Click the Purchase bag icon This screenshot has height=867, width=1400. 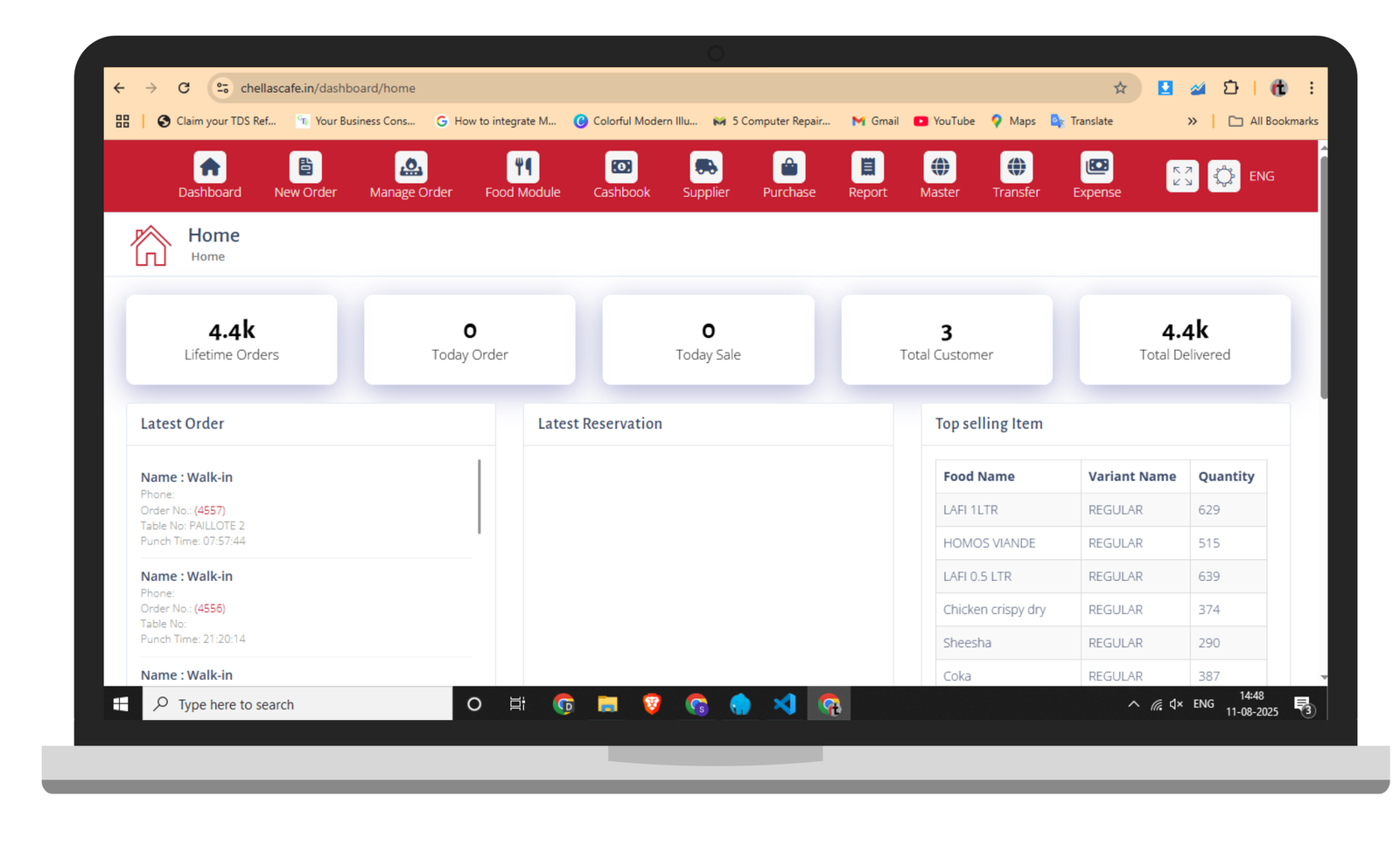click(788, 167)
